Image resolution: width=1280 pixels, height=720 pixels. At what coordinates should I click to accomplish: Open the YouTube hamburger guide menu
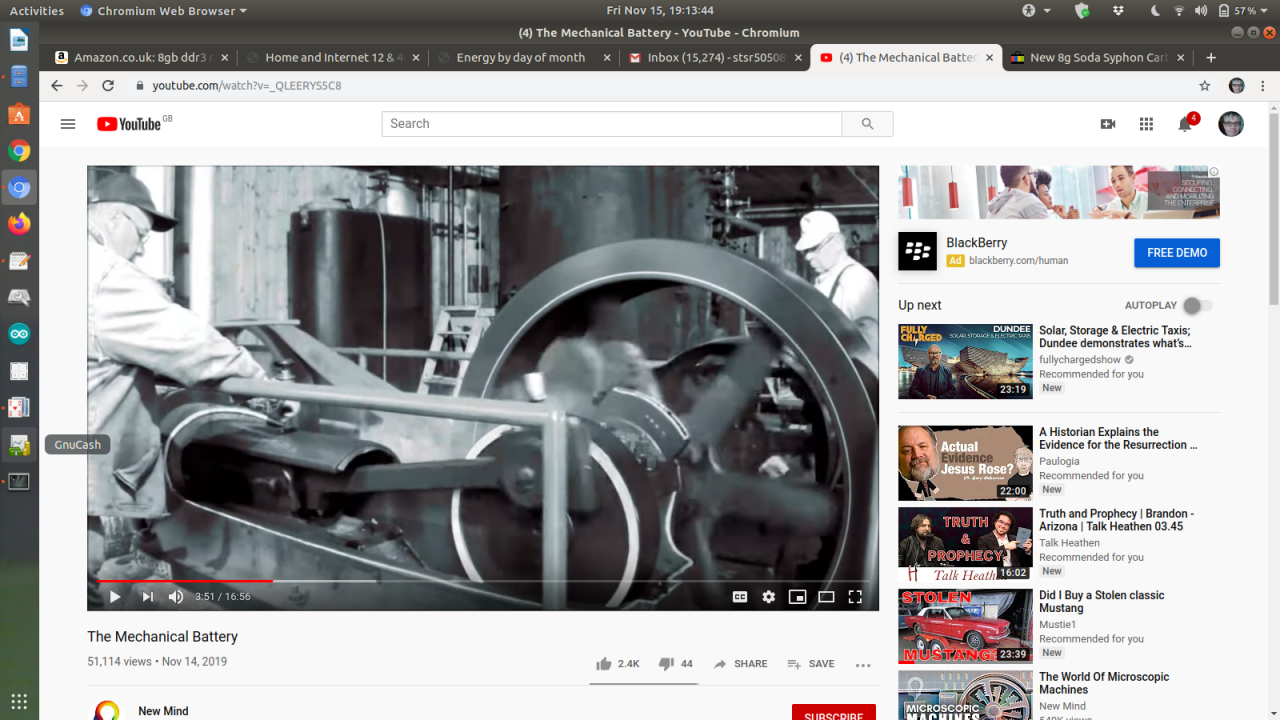click(68, 124)
